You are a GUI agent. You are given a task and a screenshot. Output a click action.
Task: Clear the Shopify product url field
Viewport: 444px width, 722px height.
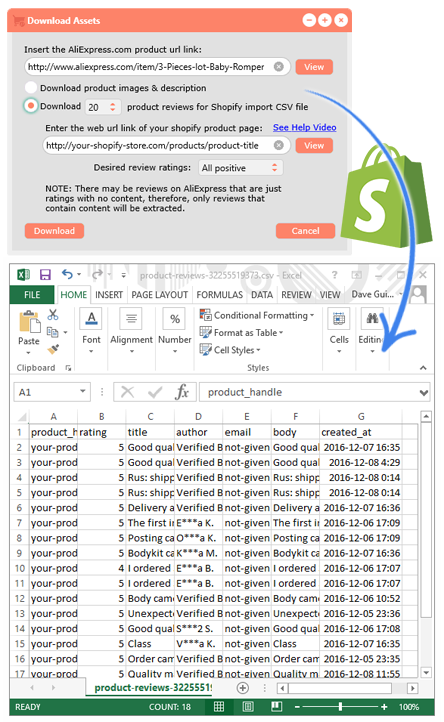coord(279,146)
